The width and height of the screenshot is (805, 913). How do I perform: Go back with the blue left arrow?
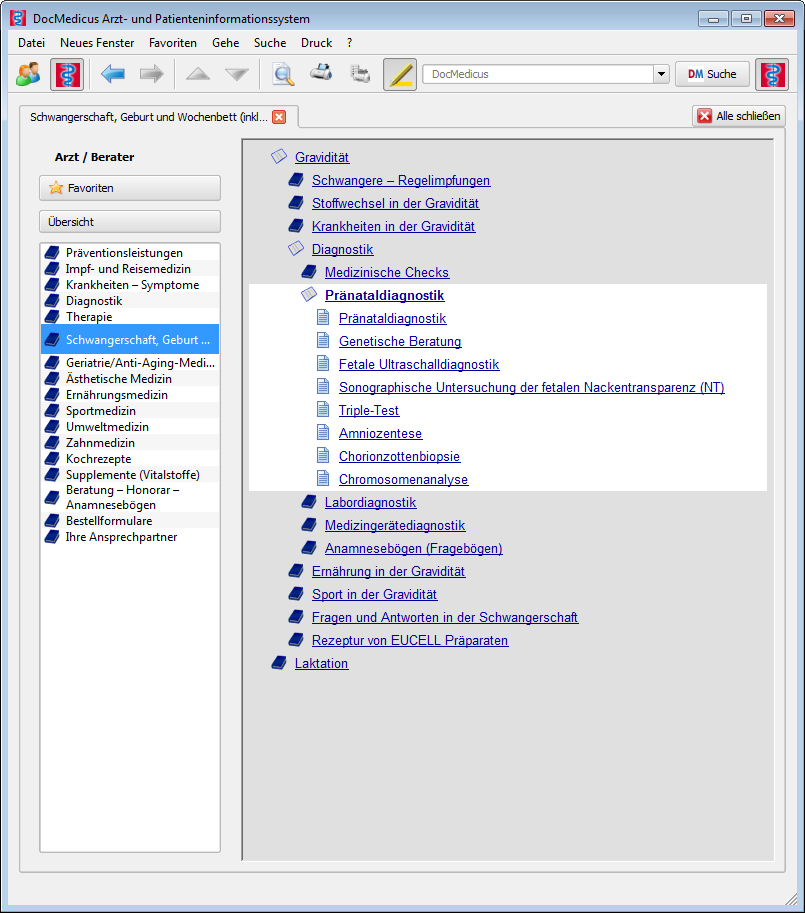coord(113,74)
